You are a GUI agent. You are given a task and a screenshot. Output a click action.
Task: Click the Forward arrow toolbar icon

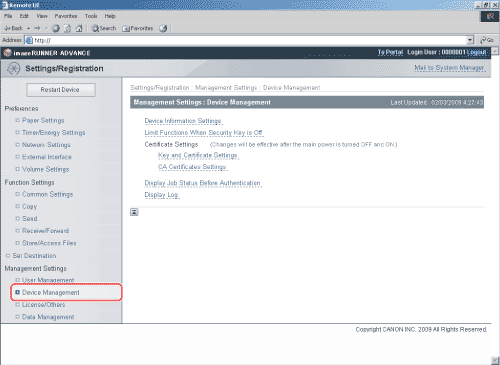37,28
